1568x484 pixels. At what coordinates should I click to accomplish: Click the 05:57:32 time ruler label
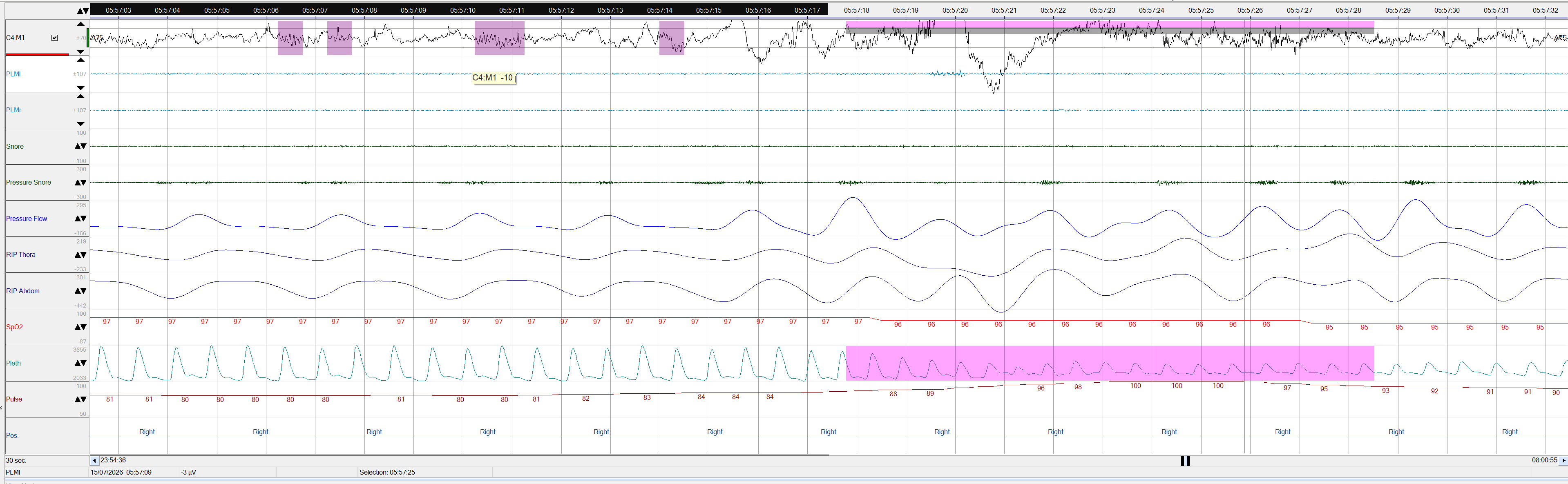pyautogui.click(x=1545, y=10)
